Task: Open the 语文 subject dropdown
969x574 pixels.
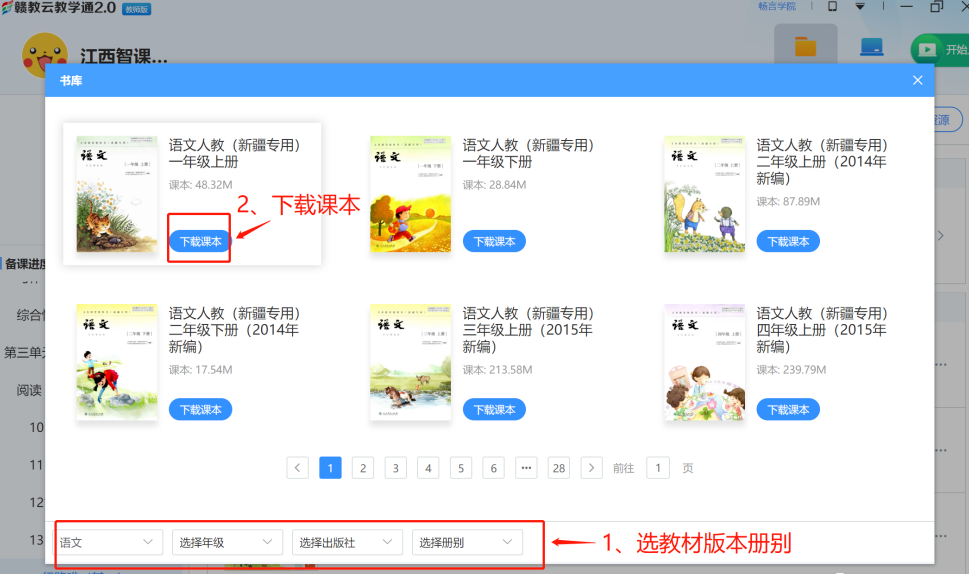Action: (x=109, y=542)
